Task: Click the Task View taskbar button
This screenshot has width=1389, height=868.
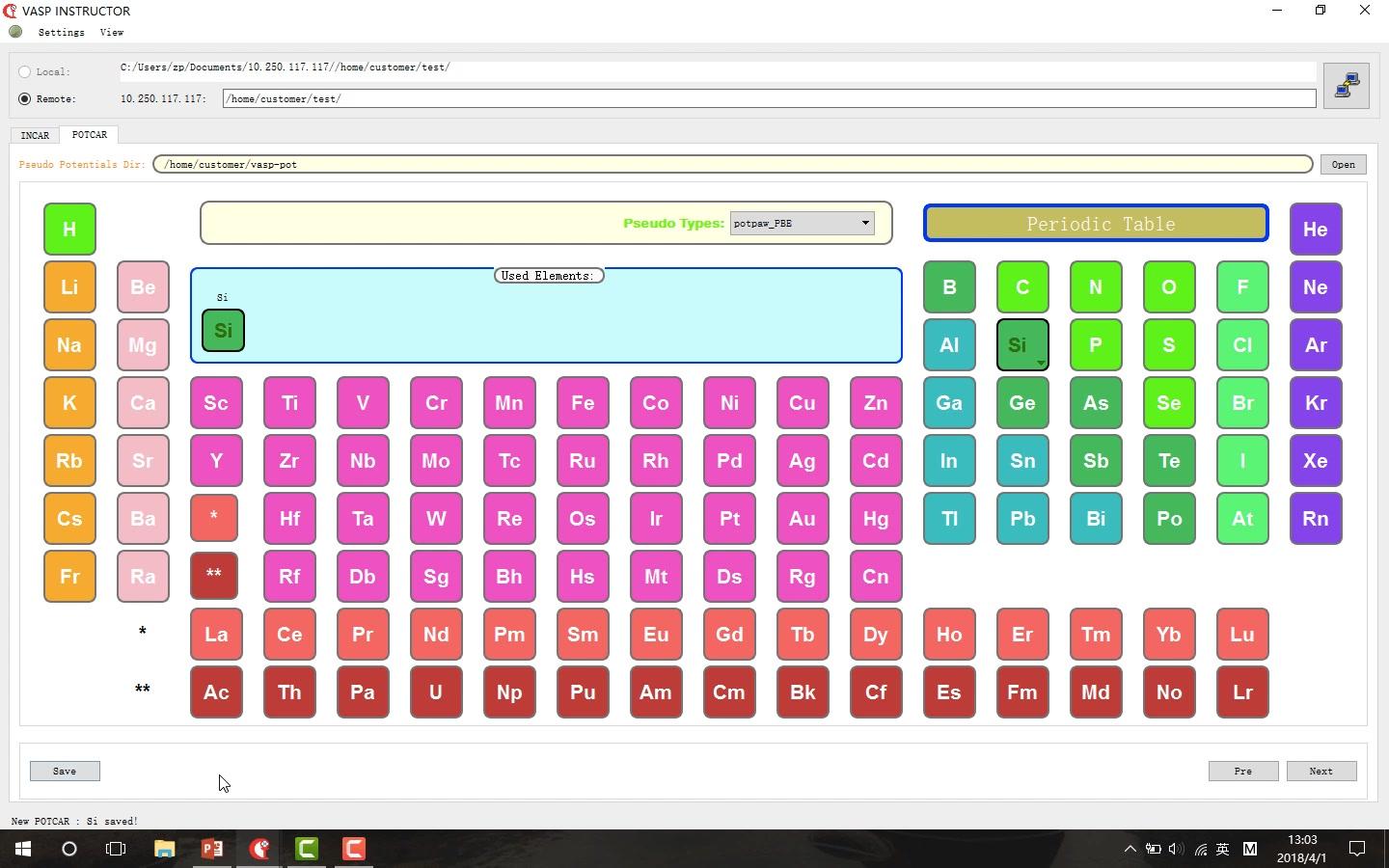Action: coord(116,849)
